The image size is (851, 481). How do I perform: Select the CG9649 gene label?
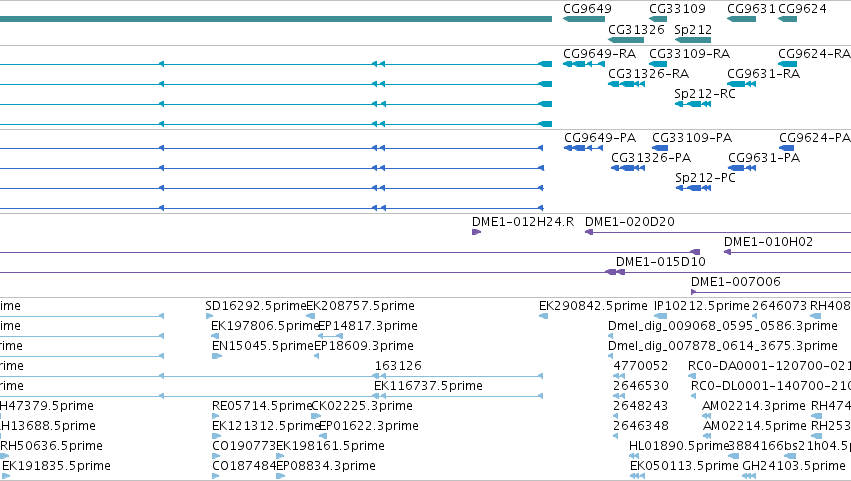(x=587, y=9)
